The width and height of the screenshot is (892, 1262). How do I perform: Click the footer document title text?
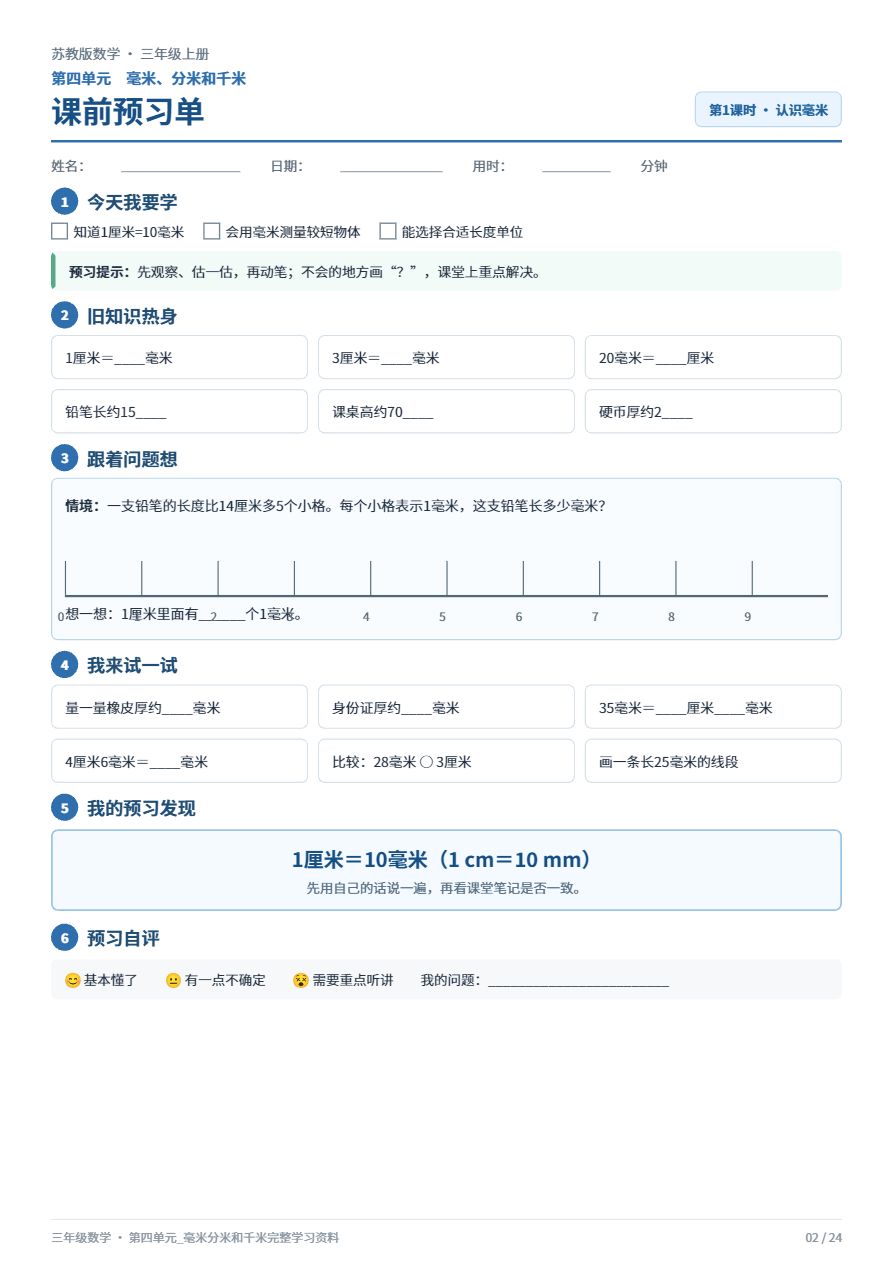click(x=195, y=1238)
